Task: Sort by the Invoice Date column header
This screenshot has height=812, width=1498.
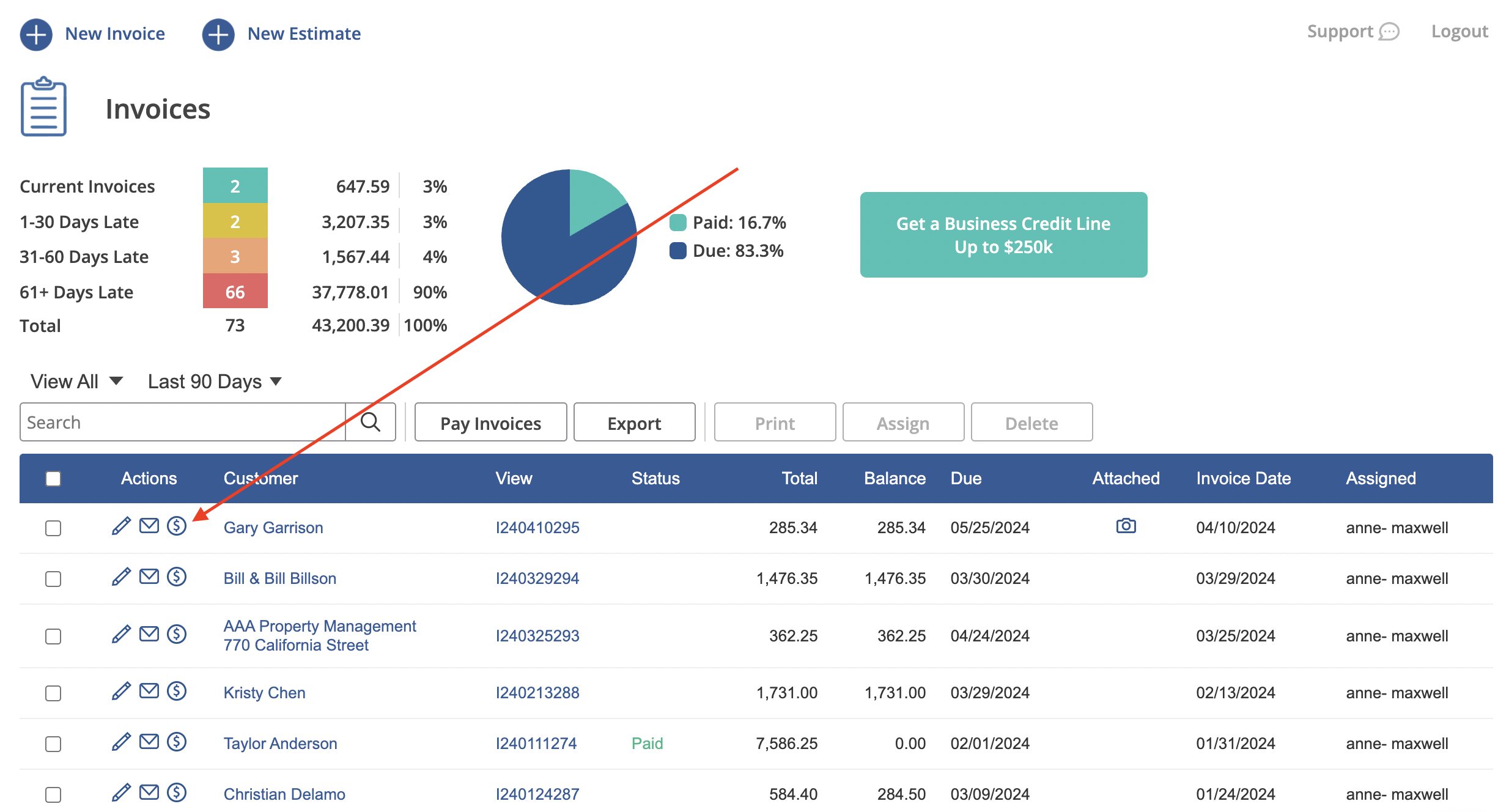Action: pos(1243,478)
